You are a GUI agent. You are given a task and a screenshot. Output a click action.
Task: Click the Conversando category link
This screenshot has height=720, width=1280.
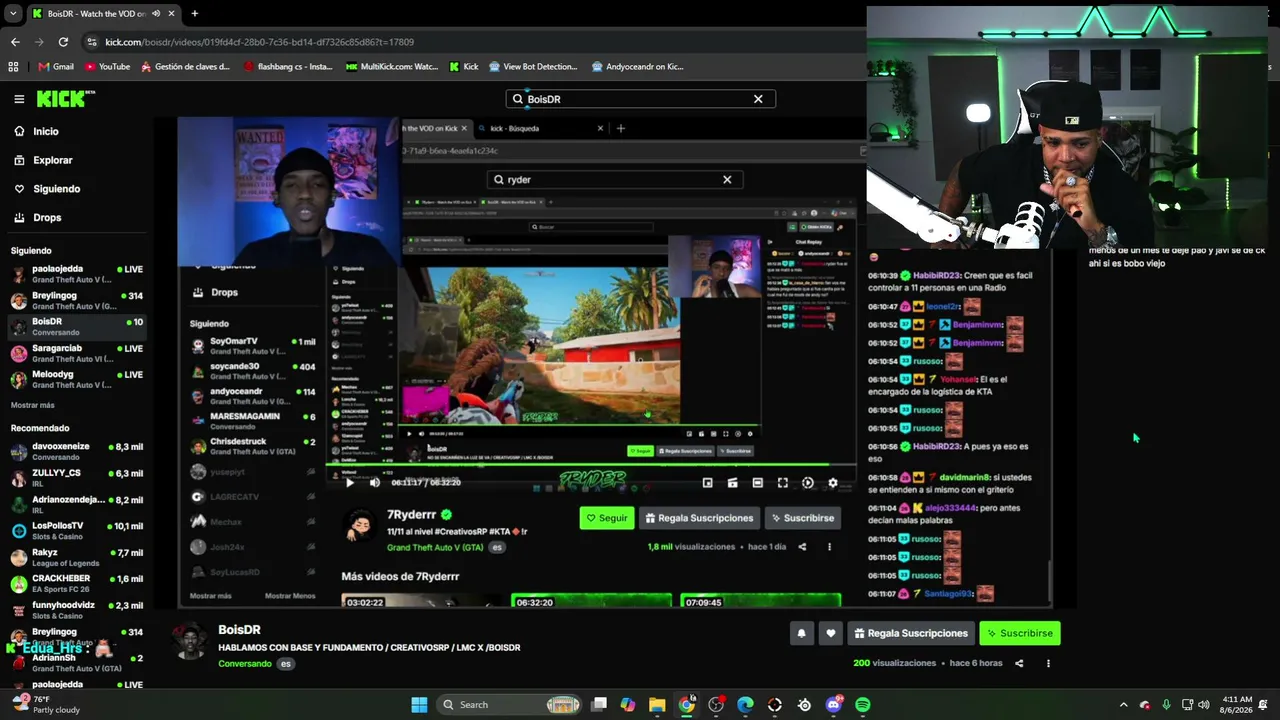[x=245, y=664]
